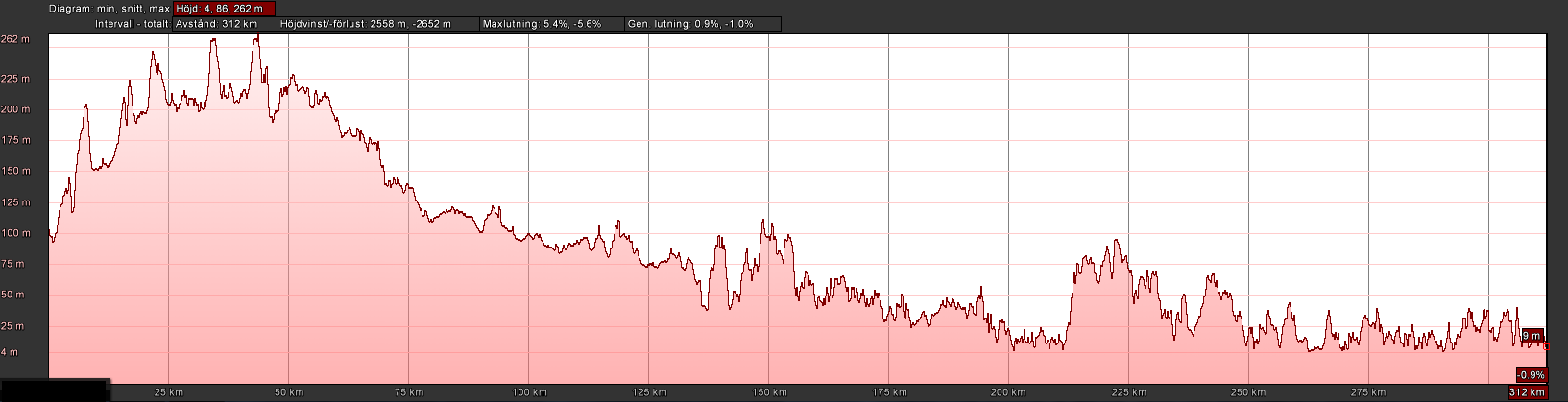Click the 225 km axis label

point(1129,392)
